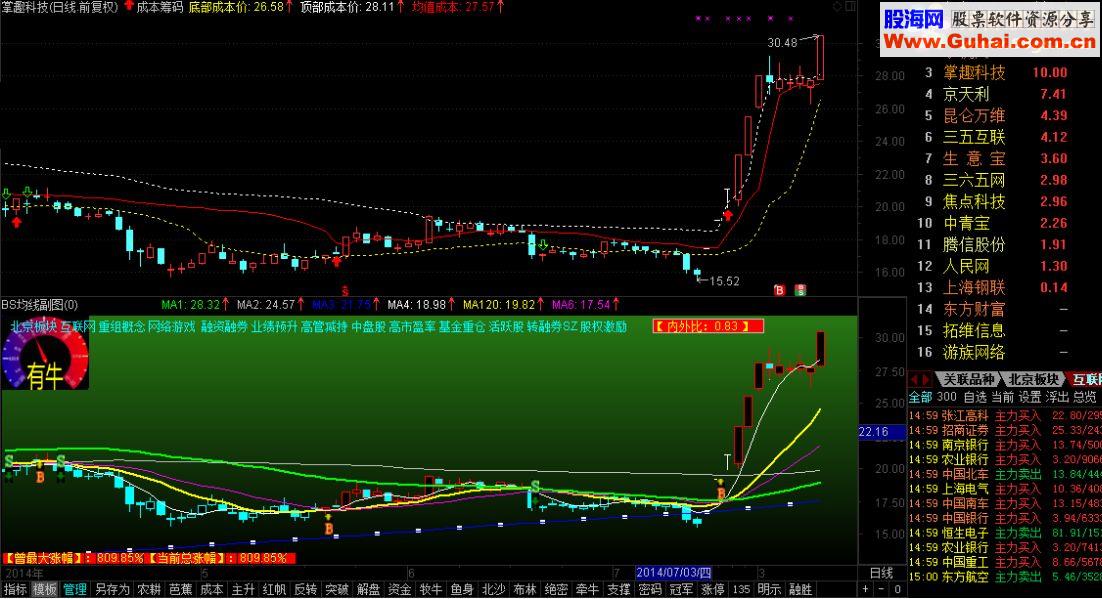Click 布林 template button

click(524, 589)
